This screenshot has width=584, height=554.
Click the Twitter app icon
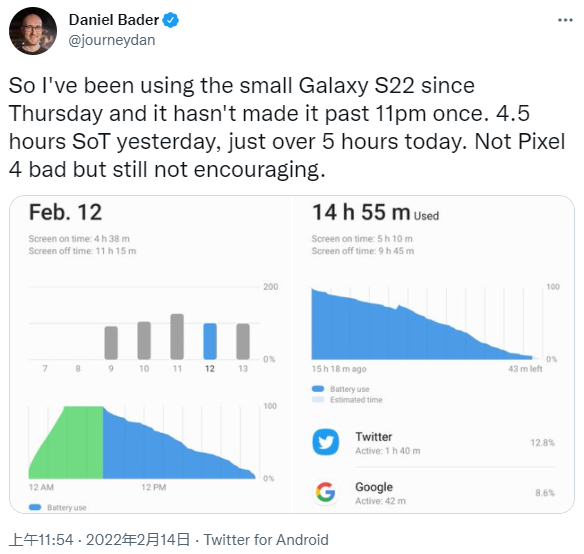326,442
